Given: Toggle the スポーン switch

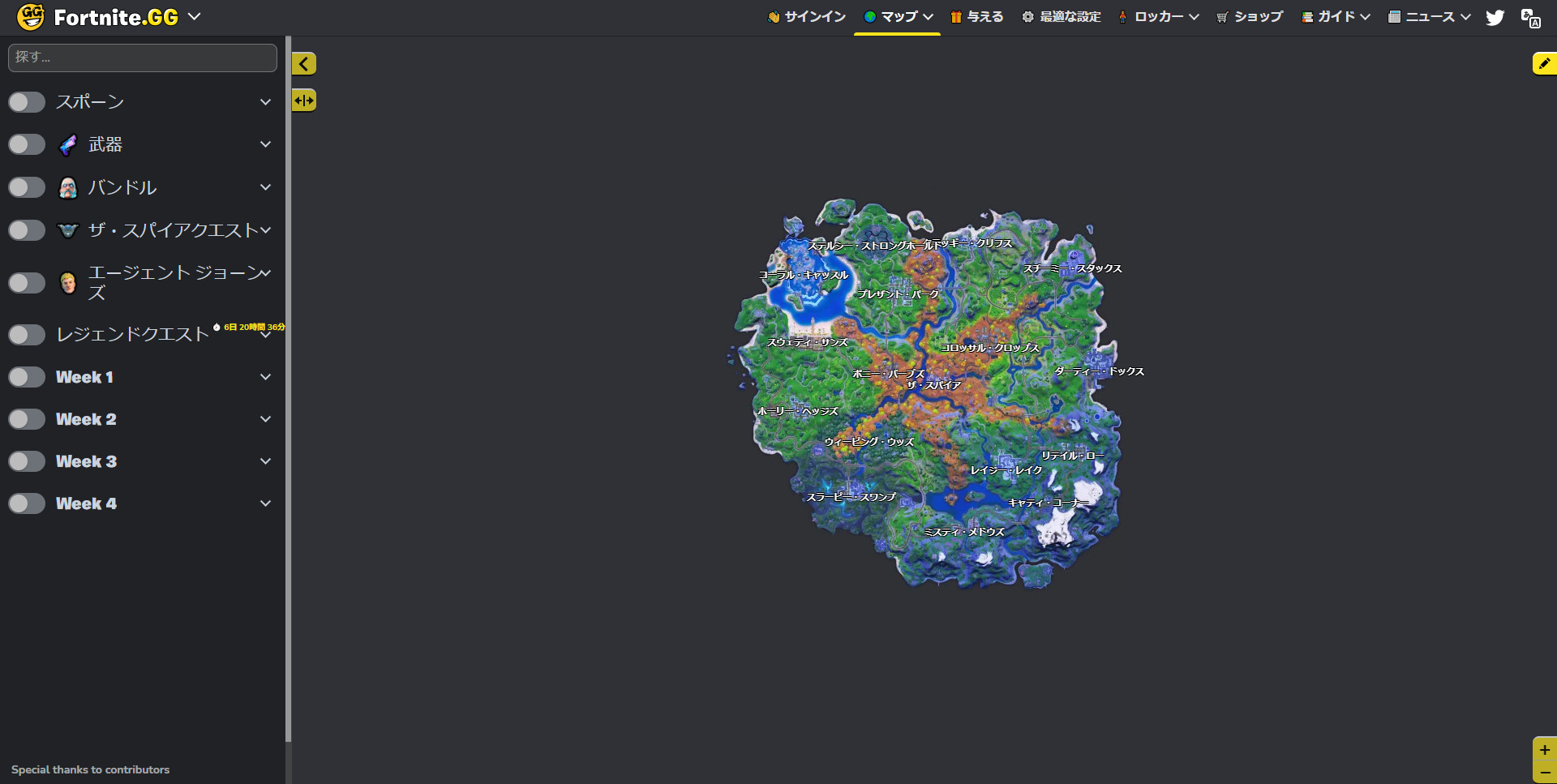Looking at the screenshot, I should (x=27, y=102).
